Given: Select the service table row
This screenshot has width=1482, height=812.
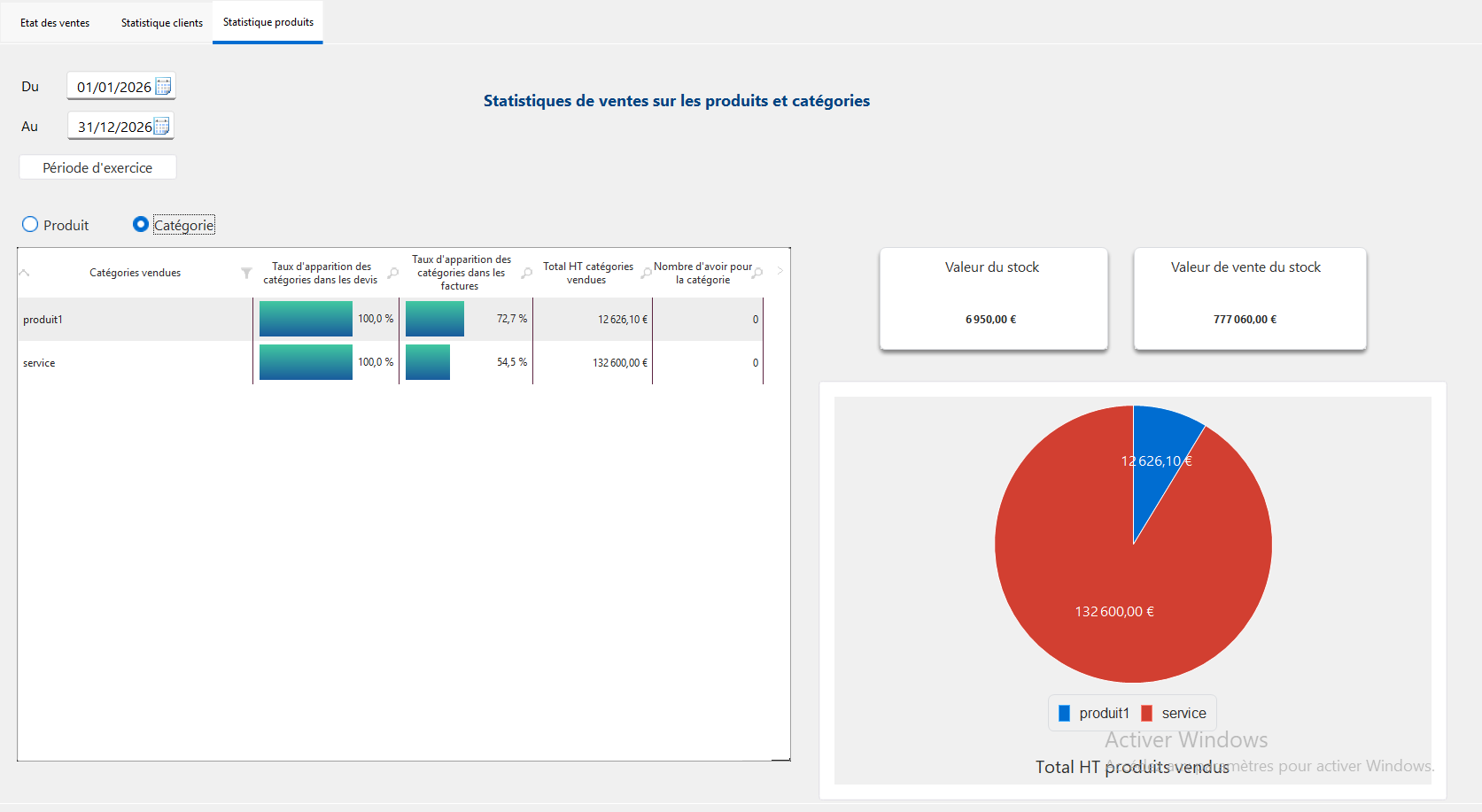Looking at the screenshot, I should pyautogui.click(x=390, y=362).
